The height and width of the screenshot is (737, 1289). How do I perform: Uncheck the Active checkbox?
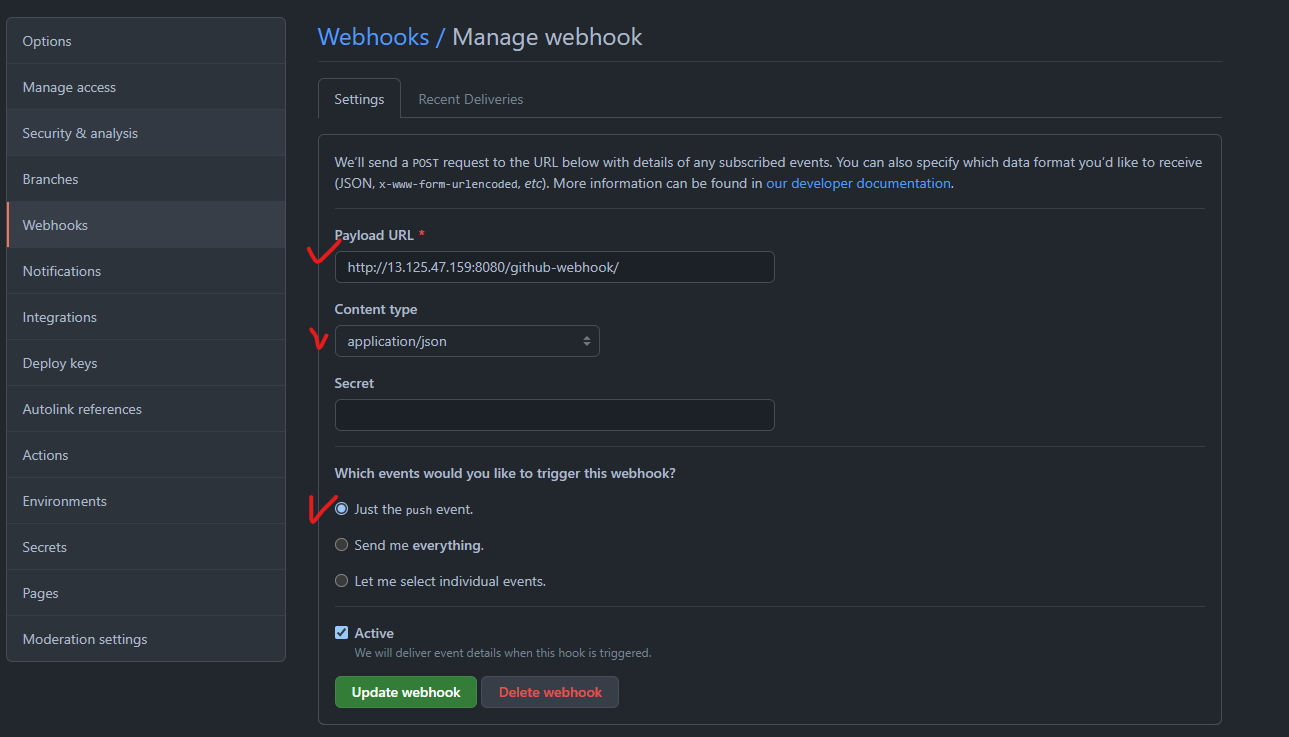(342, 633)
